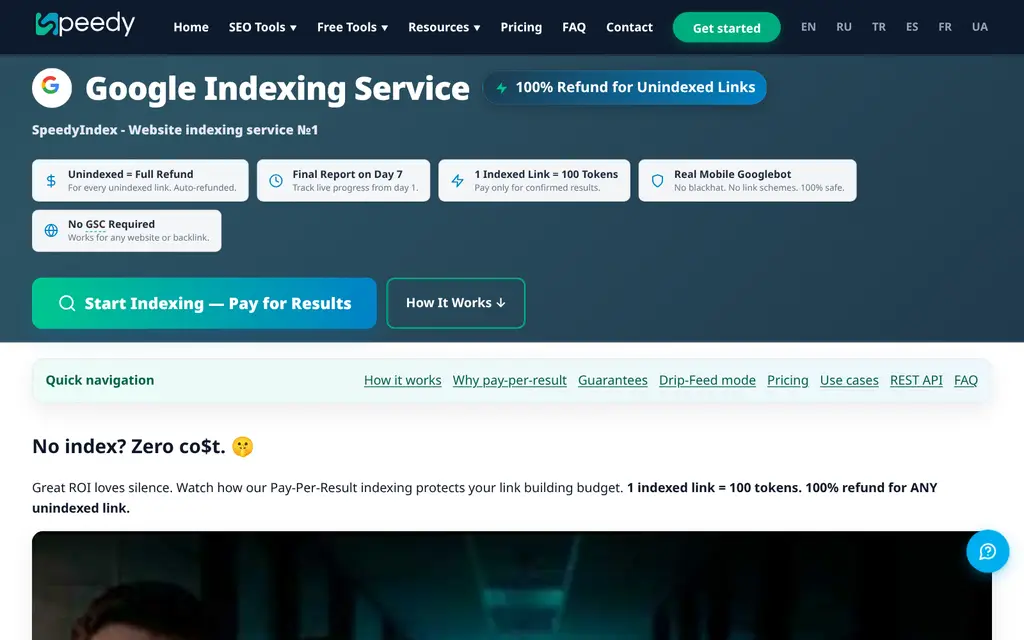The image size is (1024, 640).
Task: Click the Real Mobile Googlebot card text
Action: [x=759, y=180]
